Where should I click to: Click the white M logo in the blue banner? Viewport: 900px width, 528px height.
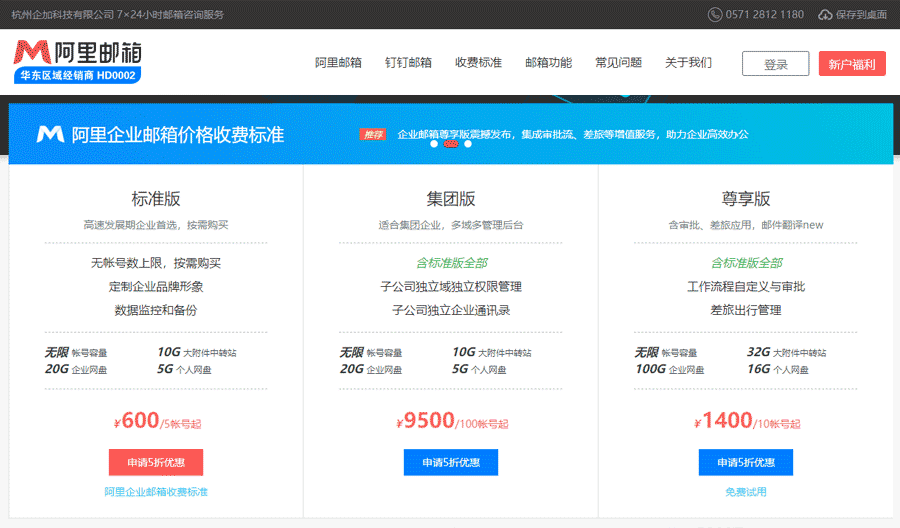[x=51, y=134]
